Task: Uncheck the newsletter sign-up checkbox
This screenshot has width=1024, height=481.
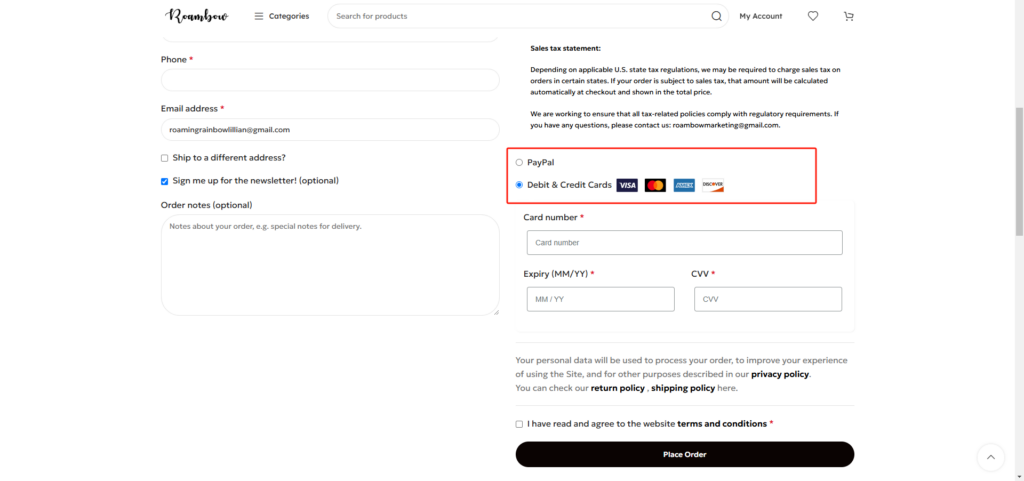Action: click(x=165, y=181)
